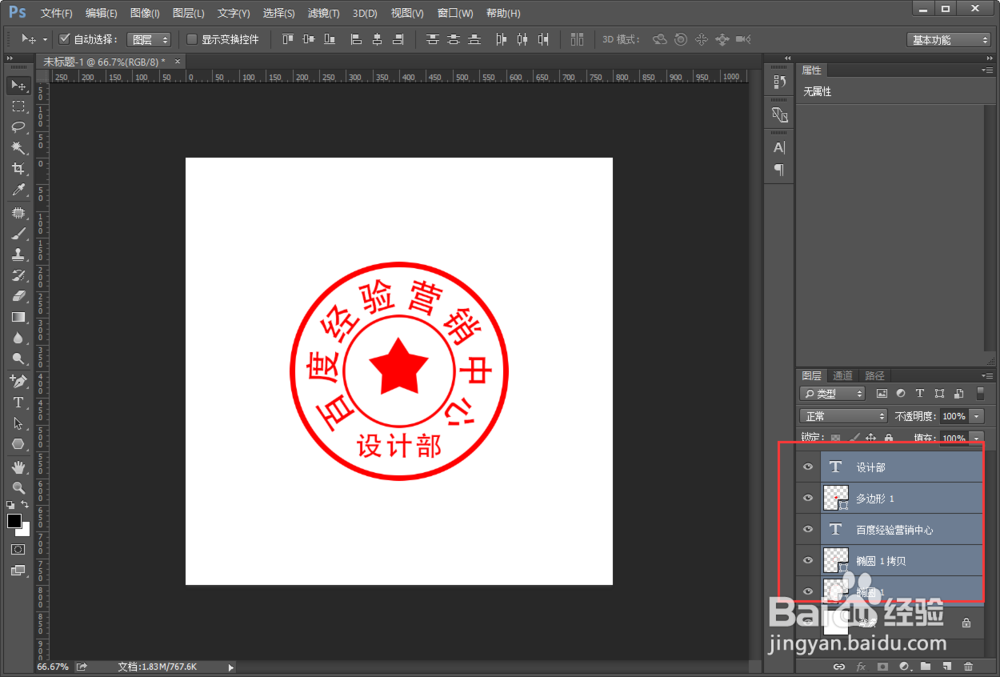Click the 66.67% zoom field
This screenshot has height=677, width=1000.
pyautogui.click(x=52, y=667)
